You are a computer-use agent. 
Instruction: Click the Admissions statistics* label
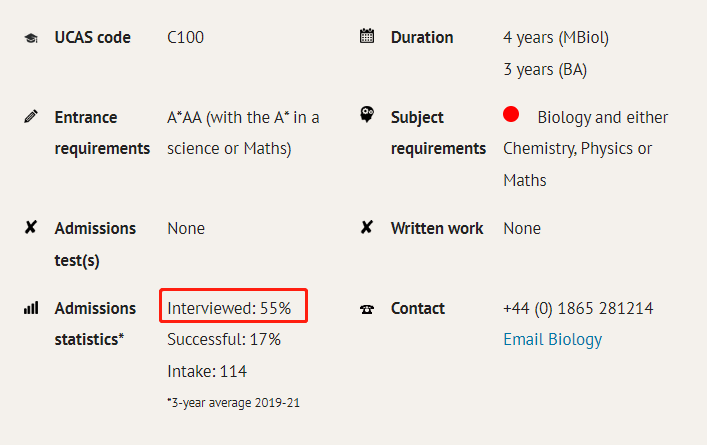[95, 324]
